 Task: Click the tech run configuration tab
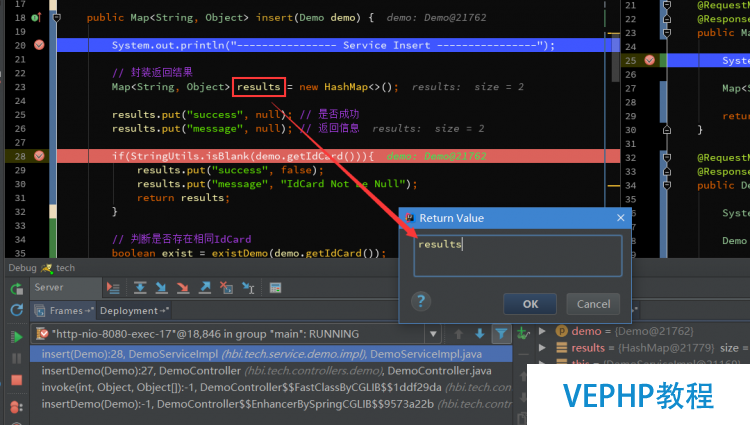tap(58, 268)
